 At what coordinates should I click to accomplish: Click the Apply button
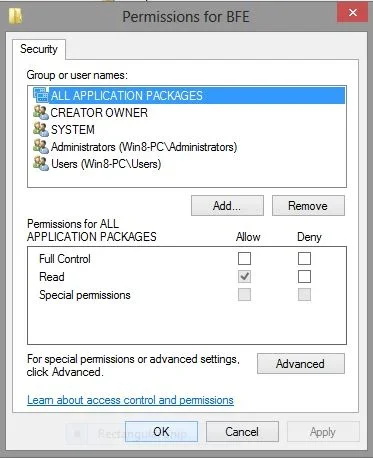(x=323, y=432)
